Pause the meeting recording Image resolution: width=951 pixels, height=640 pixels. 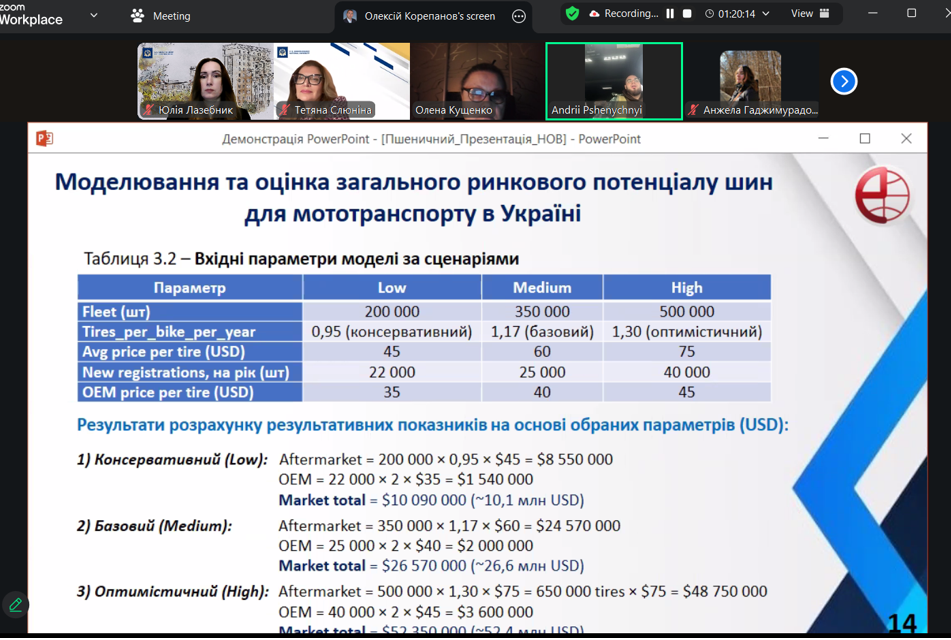coord(670,14)
